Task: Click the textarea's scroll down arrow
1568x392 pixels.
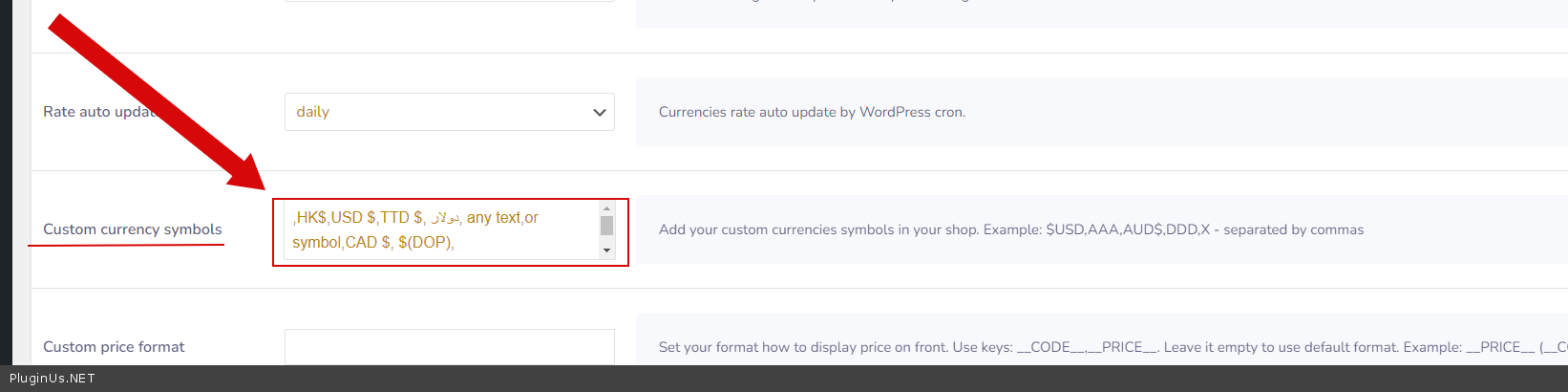Action: pyautogui.click(x=606, y=250)
